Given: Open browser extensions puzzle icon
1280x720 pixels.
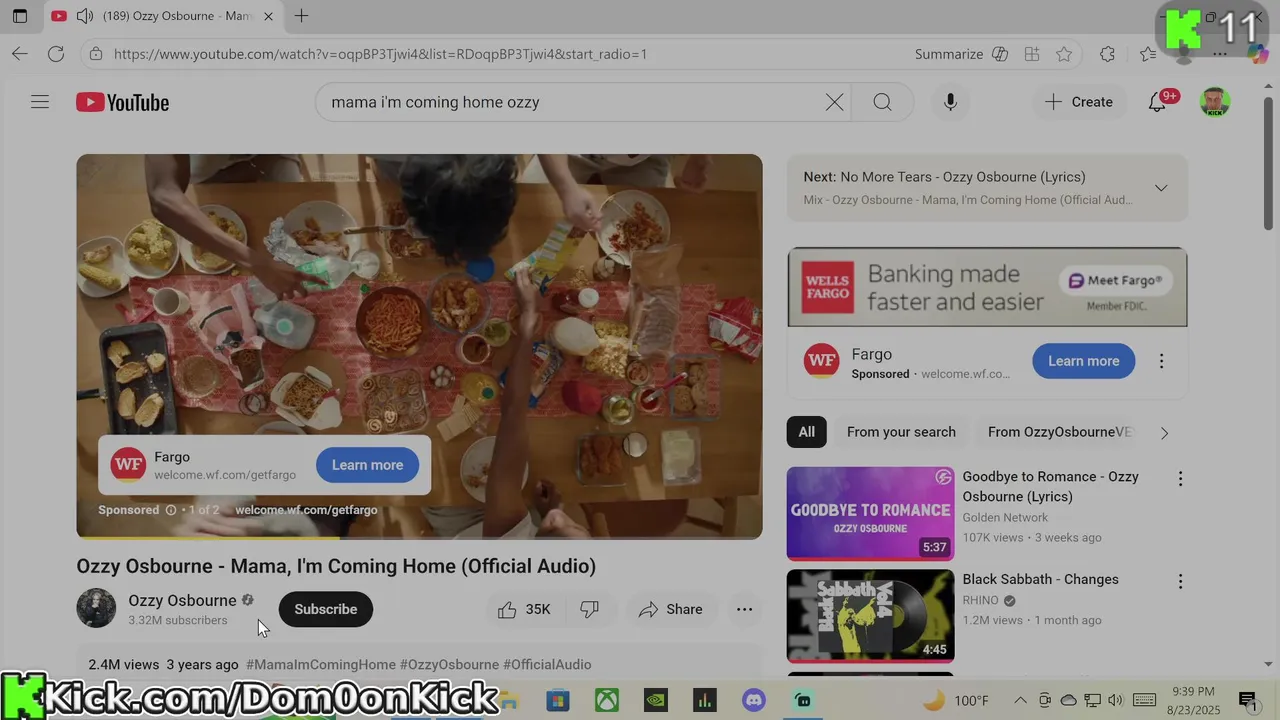Looking at the screenshot, I should pyautogui.click(x=1107, y=54).
